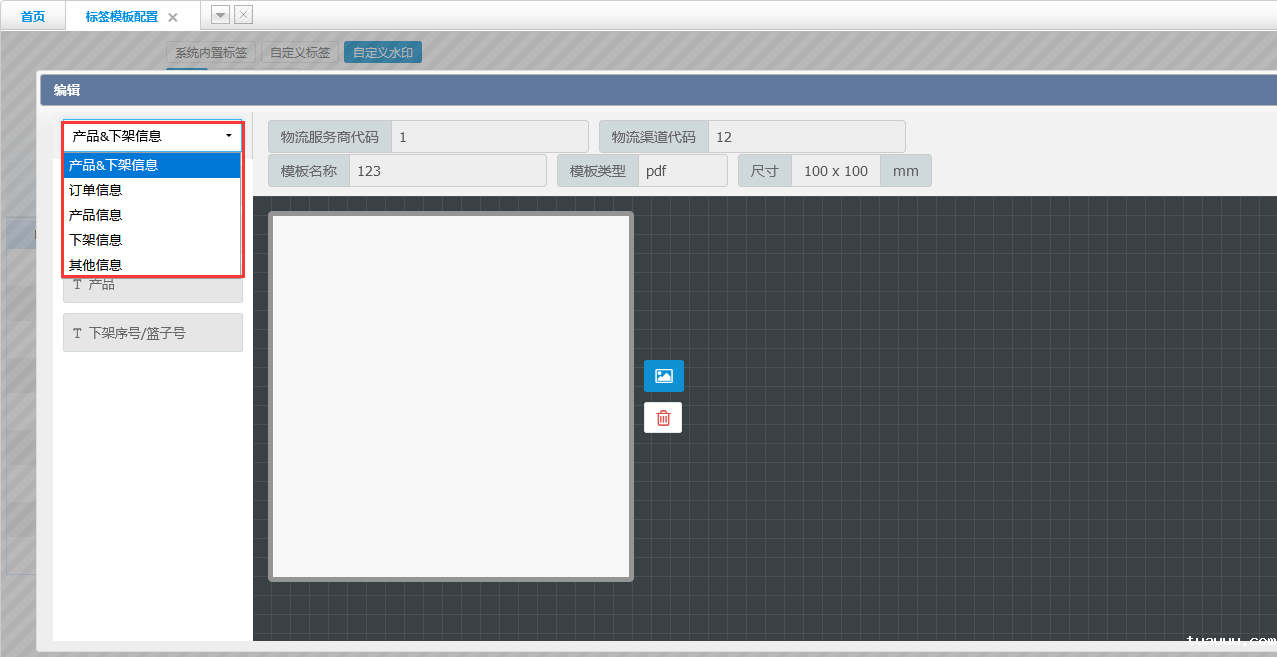Click the 物流服务商代码 input field

488,137
